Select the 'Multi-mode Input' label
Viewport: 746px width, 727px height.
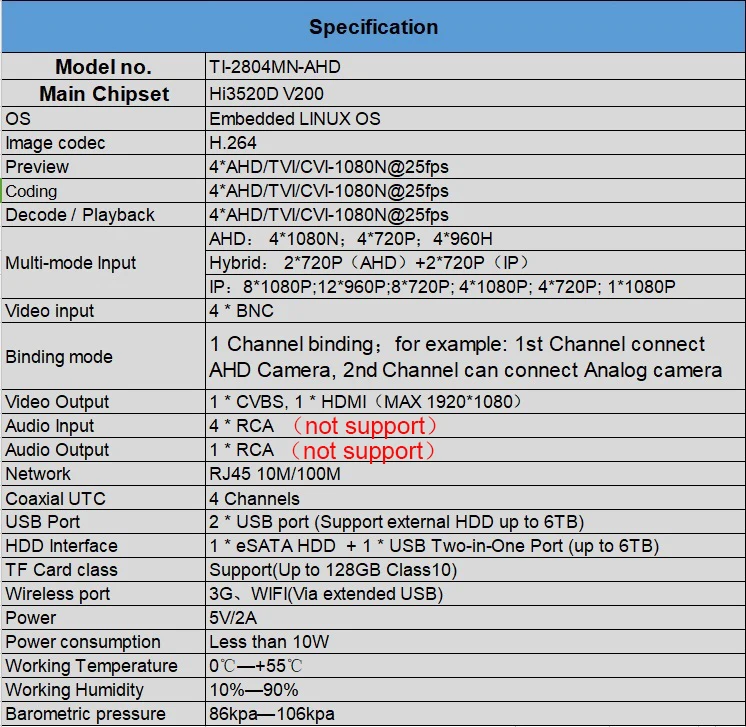click(x=70, y=263)
